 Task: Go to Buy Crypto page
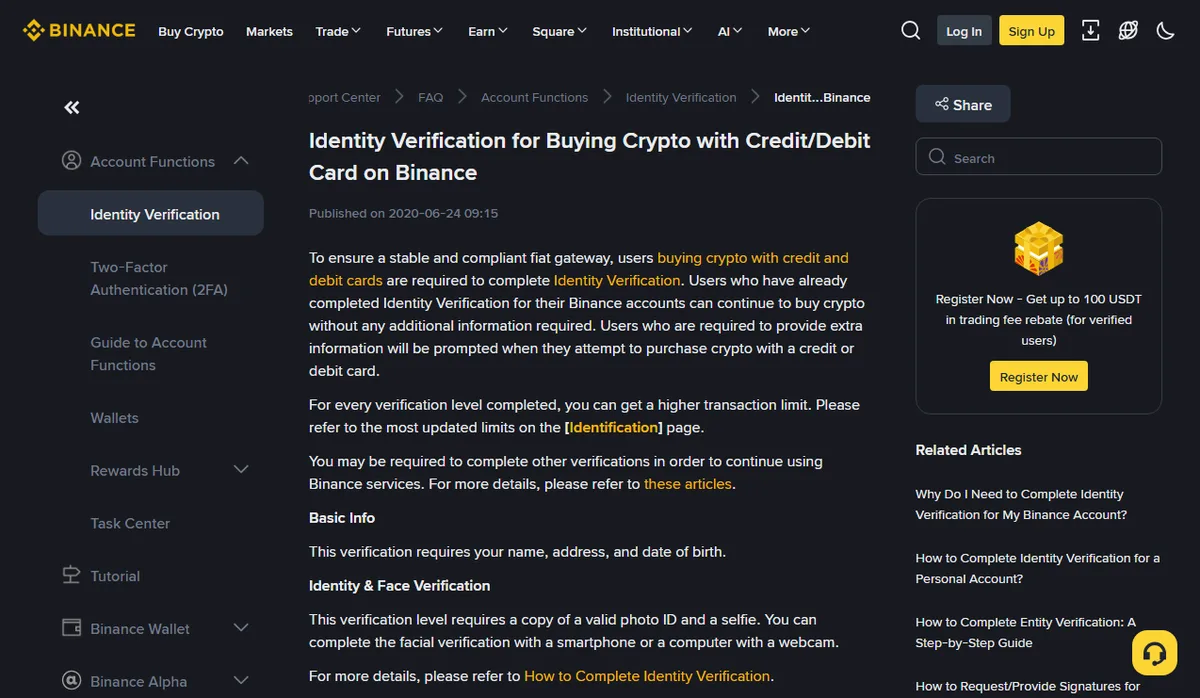pos(191,31)
